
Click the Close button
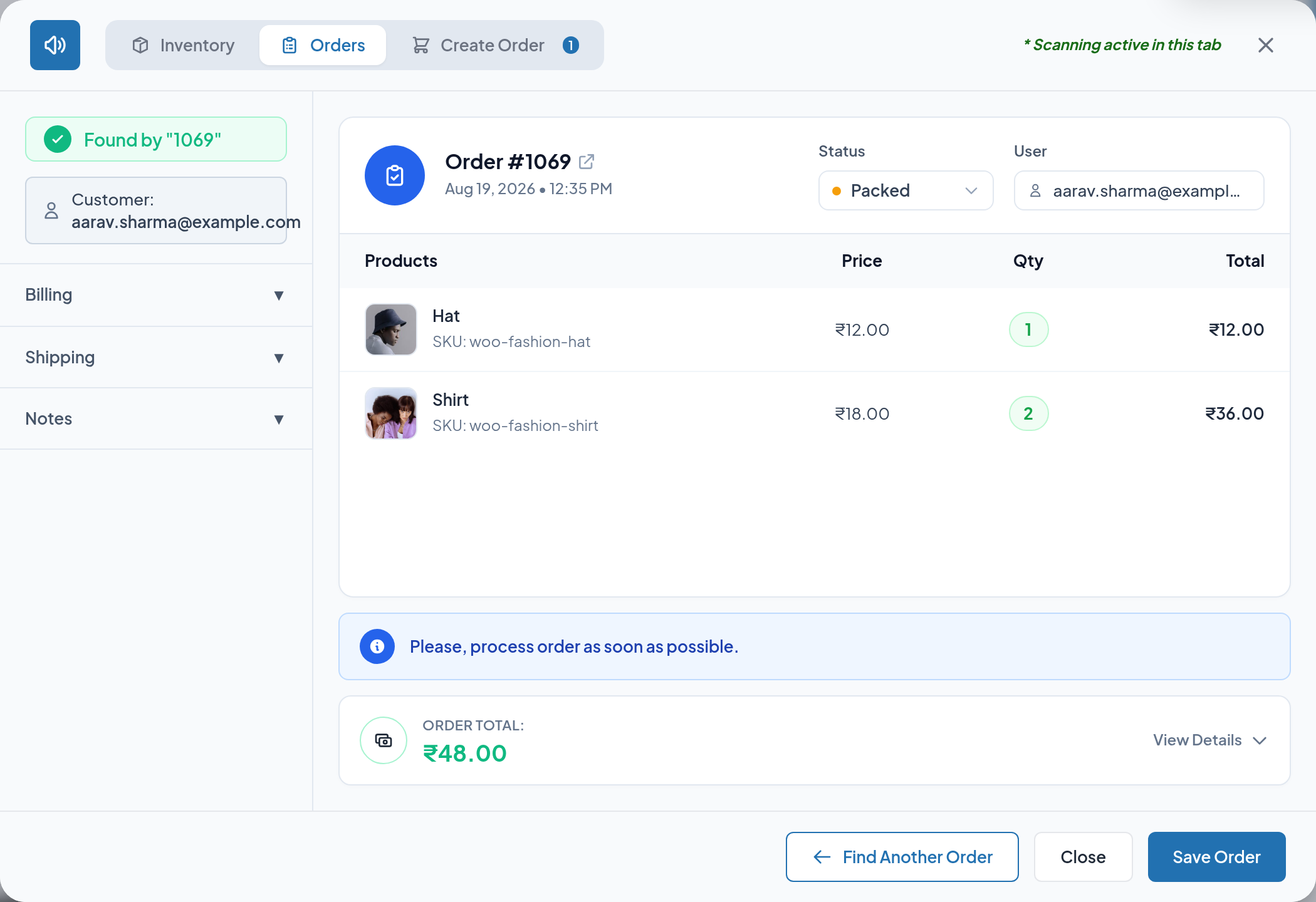click(1083, 857)
